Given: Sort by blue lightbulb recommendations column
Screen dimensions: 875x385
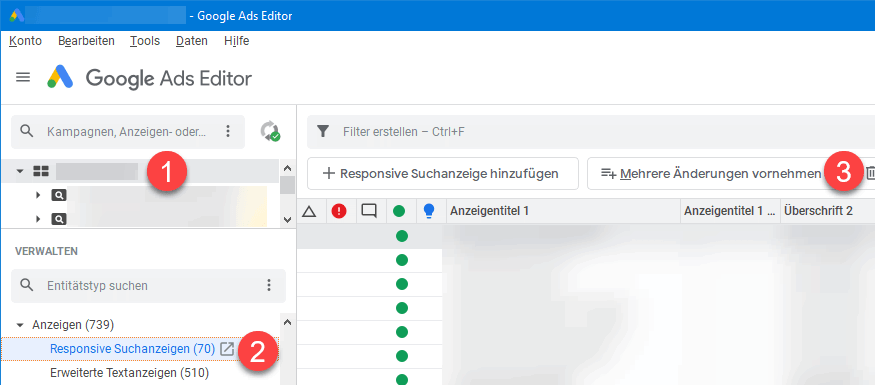Looking at the screenshot, I should tap(429, 210).
